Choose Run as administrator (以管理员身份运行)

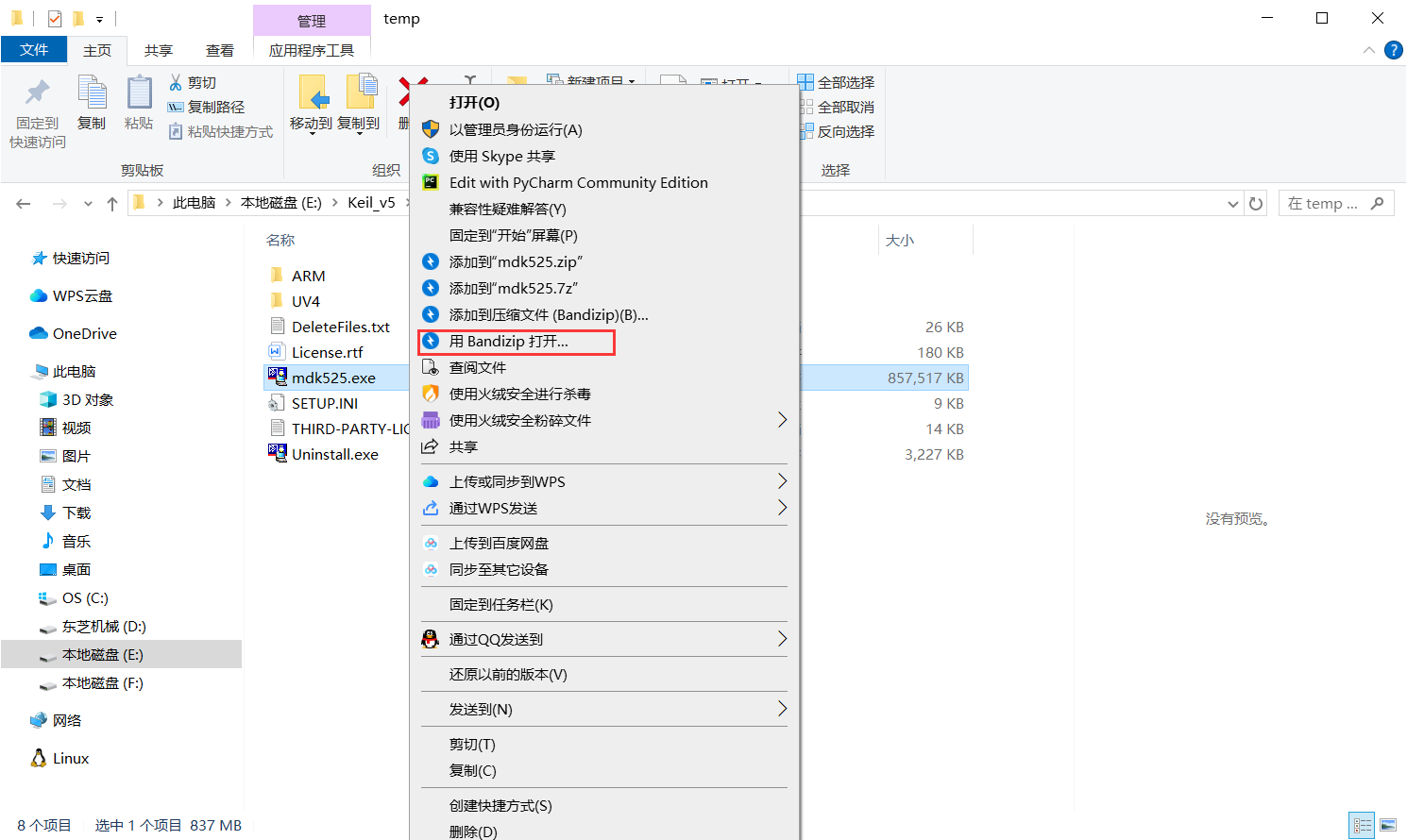(604, 129)
